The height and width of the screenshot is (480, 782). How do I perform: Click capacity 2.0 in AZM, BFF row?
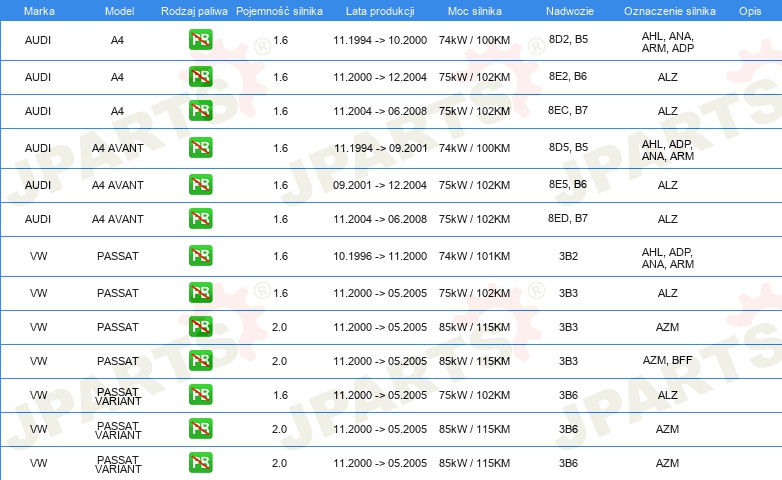pyautogui.click(x=279, y=361)
